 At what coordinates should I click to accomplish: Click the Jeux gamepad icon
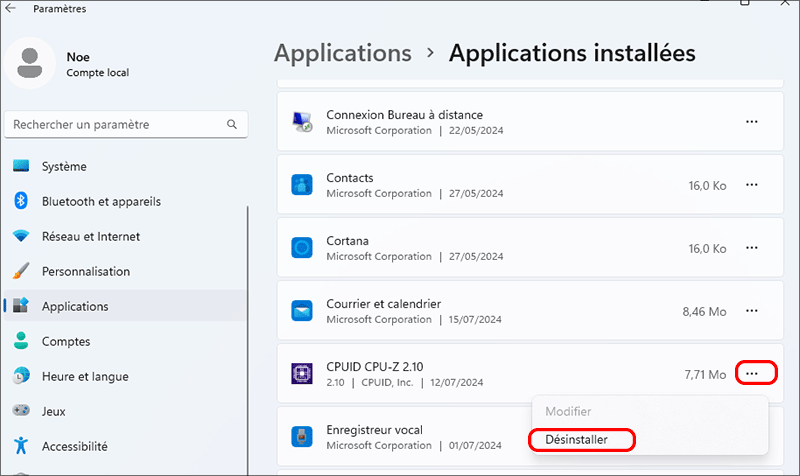point(21,410)
